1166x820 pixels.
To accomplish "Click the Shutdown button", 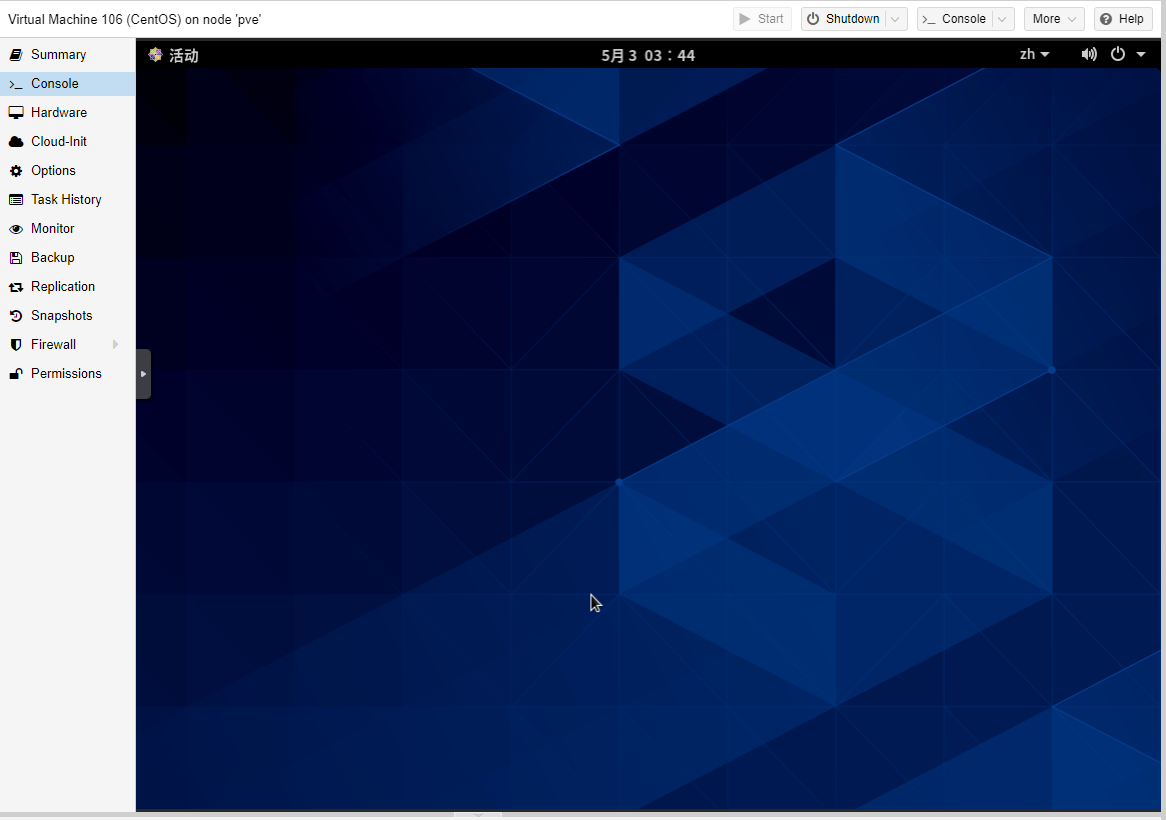I will 843,19.
